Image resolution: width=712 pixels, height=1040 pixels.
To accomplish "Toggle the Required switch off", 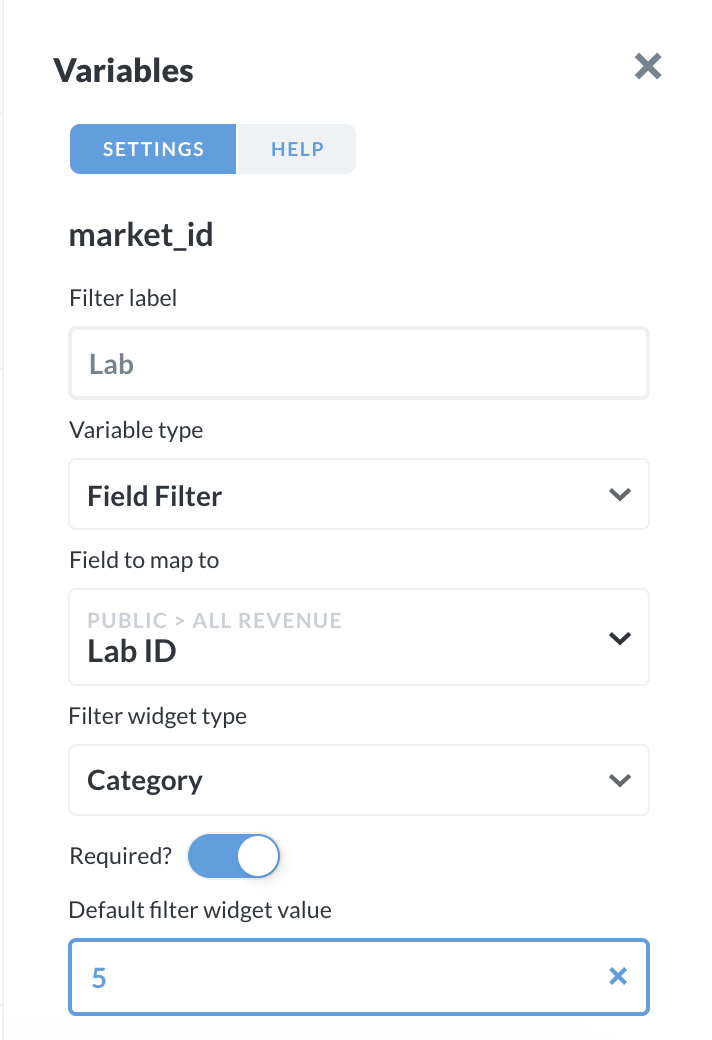I will coord(234,857).
